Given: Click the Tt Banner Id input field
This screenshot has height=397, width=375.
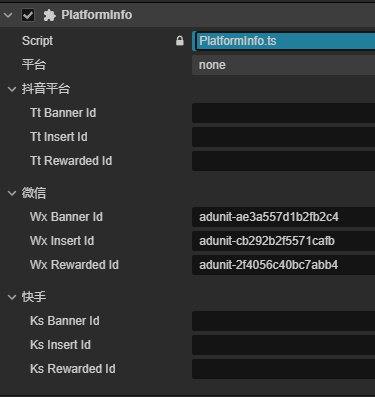Looking at the screenshot, I should pyautogui.click(x=284, y=113).
